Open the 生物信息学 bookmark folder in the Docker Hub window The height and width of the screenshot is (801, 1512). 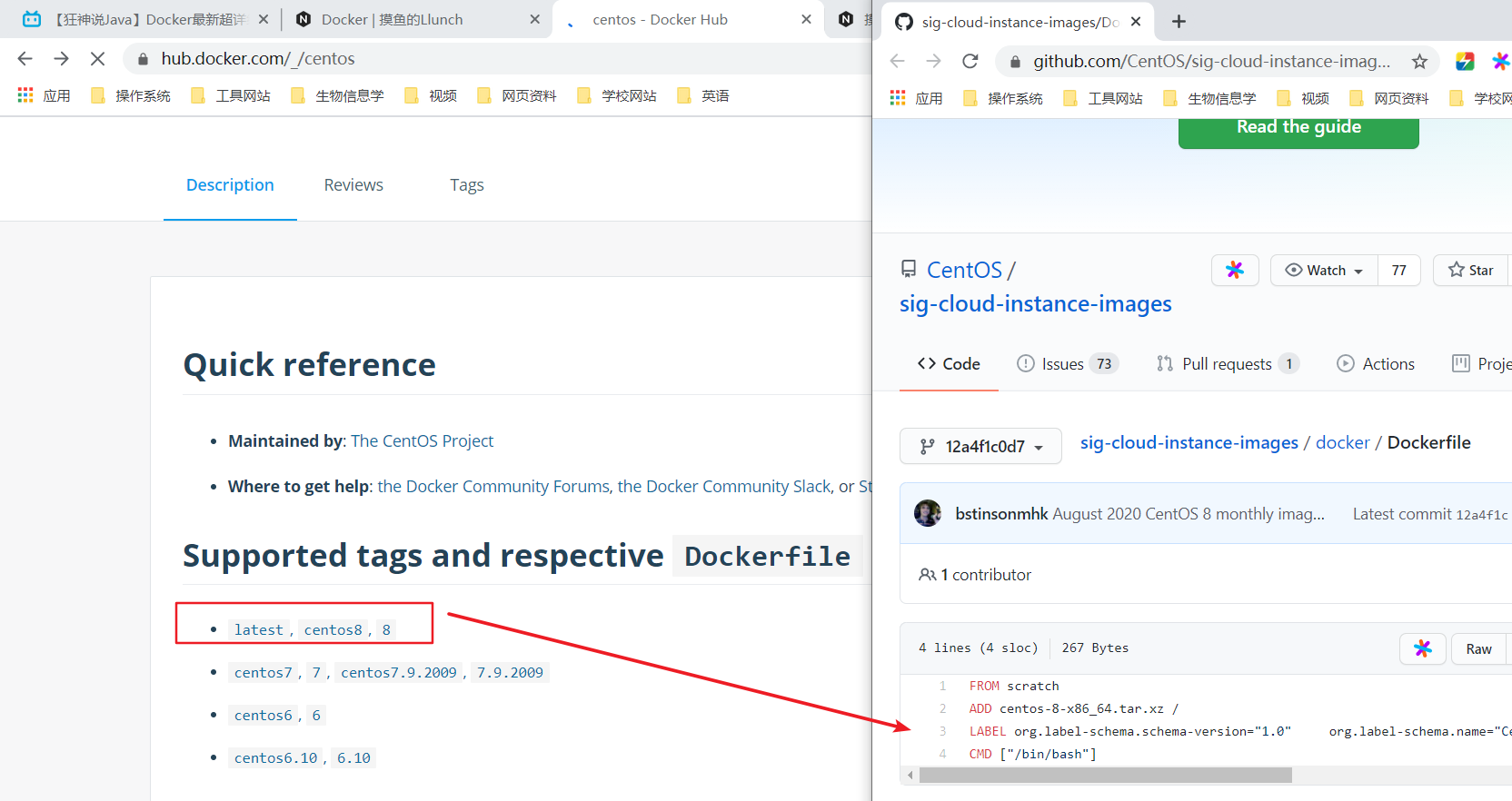337,95
